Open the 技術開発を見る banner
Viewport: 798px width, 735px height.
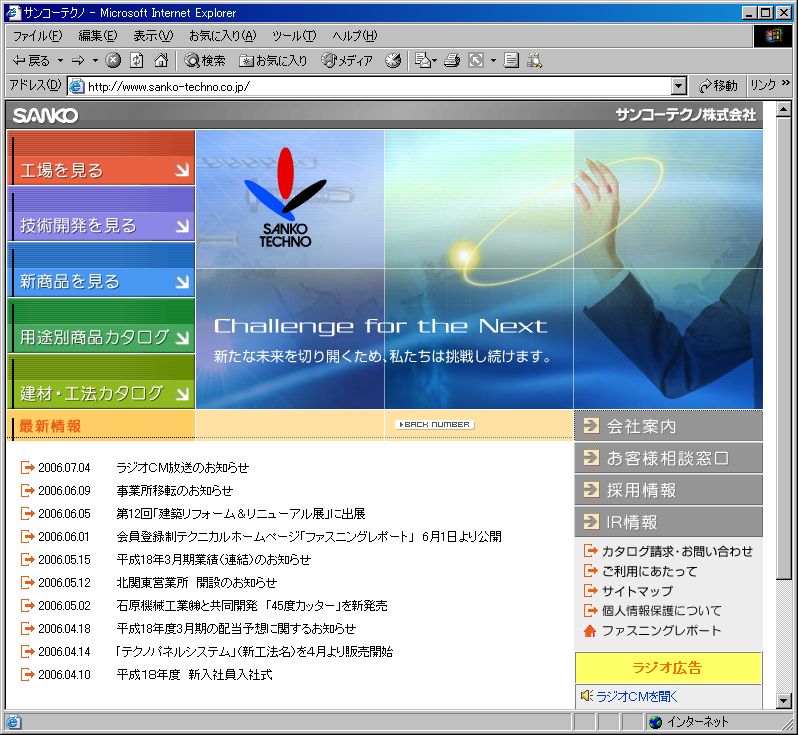pos(101,214)
